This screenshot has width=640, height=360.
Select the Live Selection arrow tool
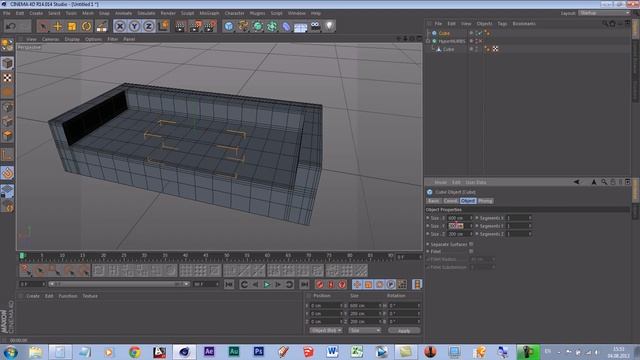tap(42, 26)
